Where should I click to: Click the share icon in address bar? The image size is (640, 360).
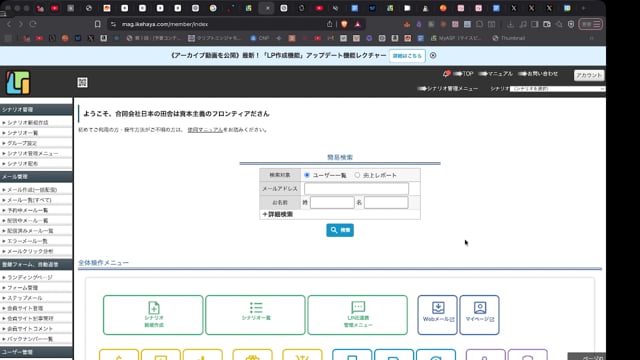(x=329, y=24)
